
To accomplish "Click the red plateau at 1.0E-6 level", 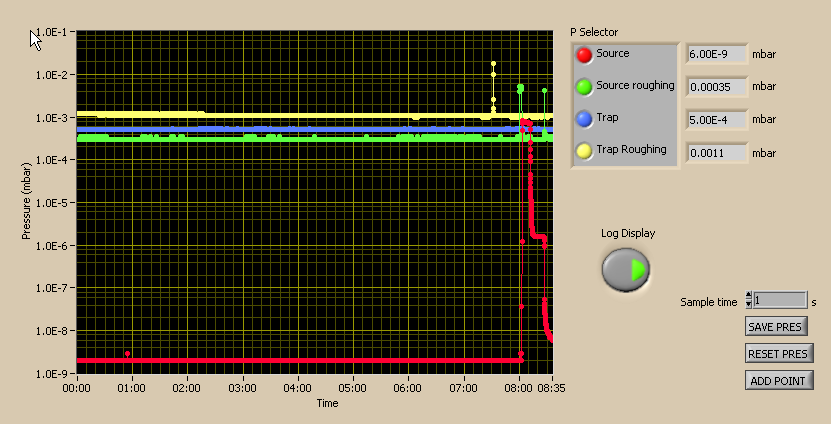I will point(538,236).
